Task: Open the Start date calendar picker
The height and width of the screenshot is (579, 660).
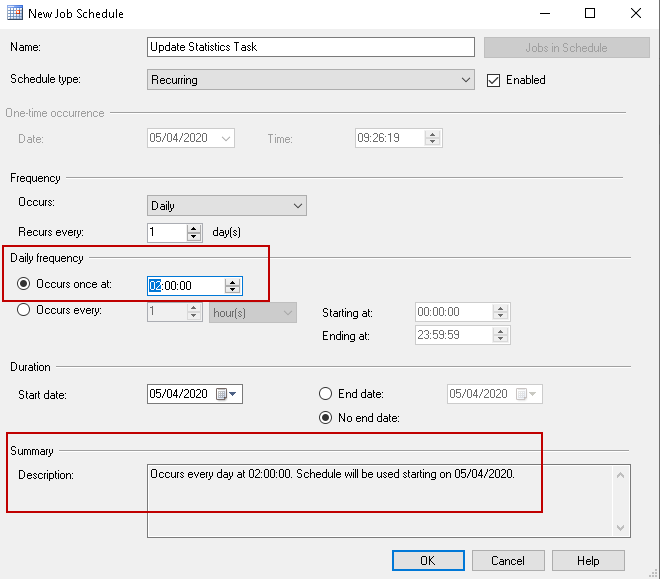Action: point(228,394)
